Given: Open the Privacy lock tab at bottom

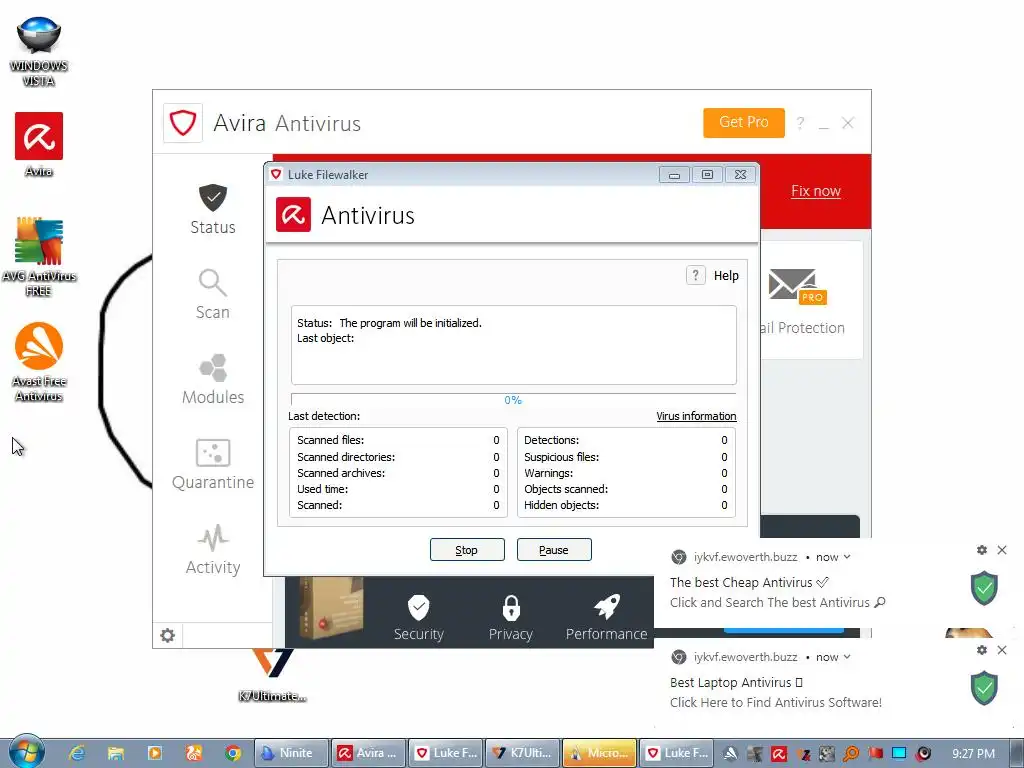Looking at the screenshot, I should (x=511, y=617).
